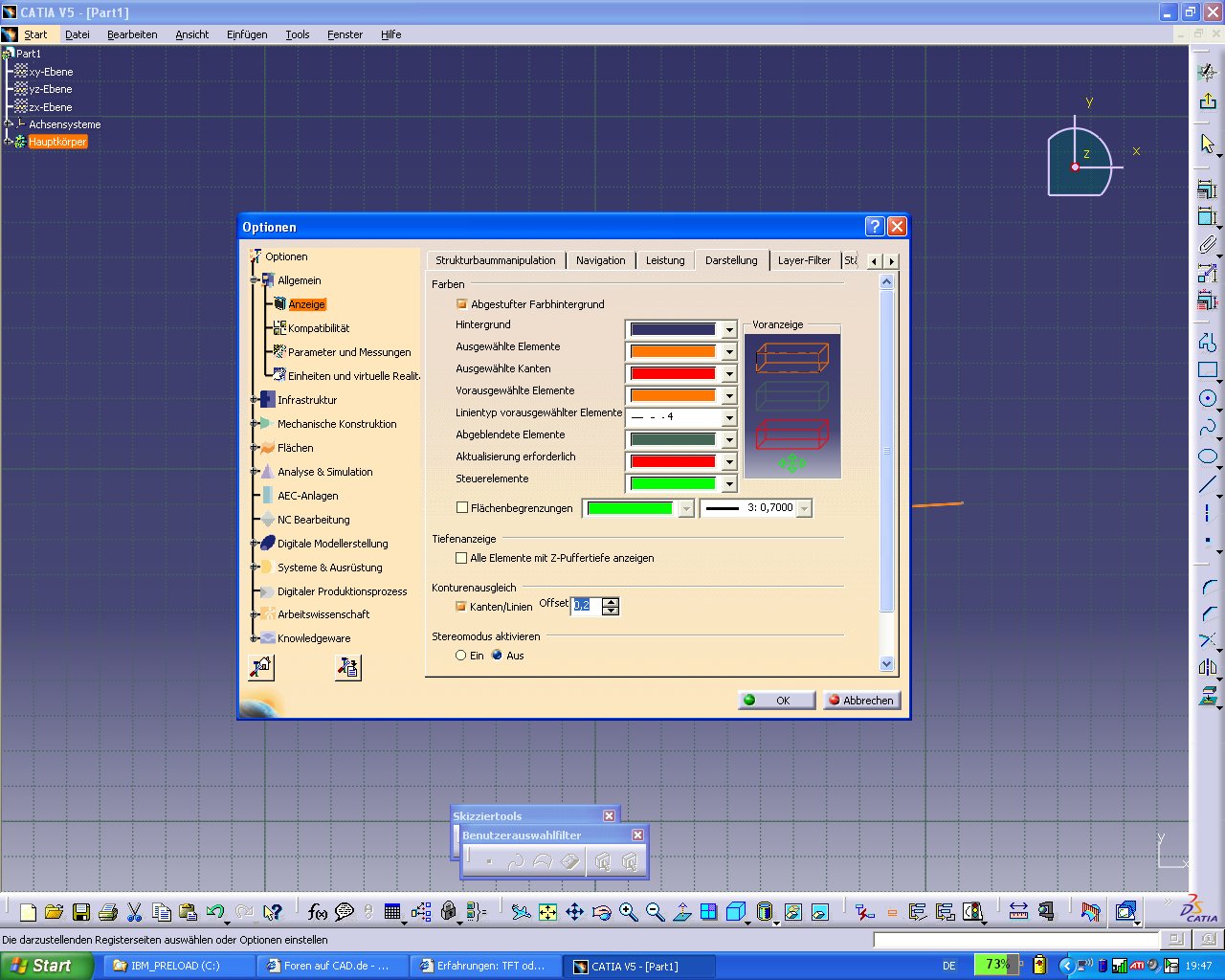Select the Profile sketch tool
Image resolution: width=1225 pixels, height=980 pixels.
tap(1208, 343)
